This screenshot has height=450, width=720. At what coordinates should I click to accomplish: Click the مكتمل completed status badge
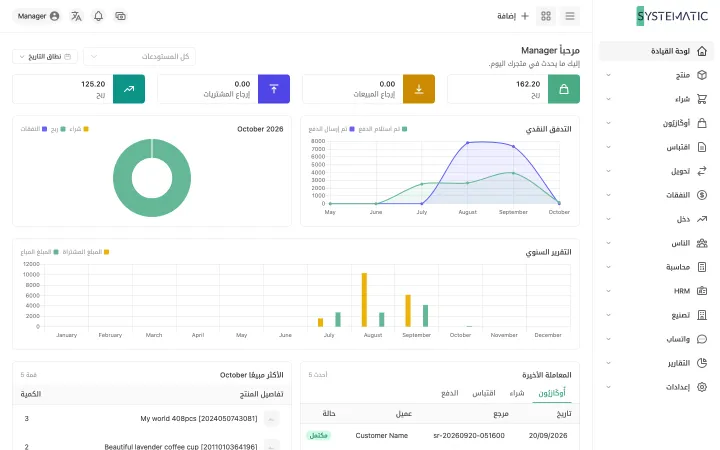(x=318, y=435)
